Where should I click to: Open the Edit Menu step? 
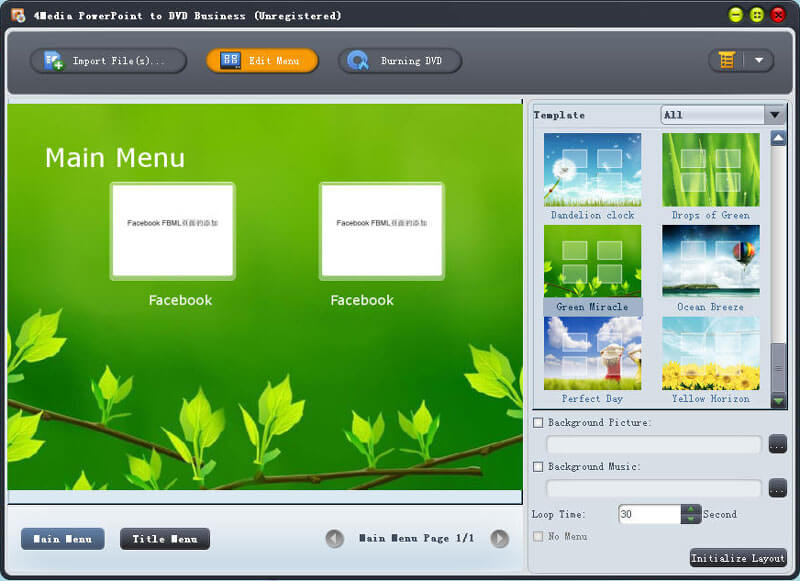tap(262, 61)
